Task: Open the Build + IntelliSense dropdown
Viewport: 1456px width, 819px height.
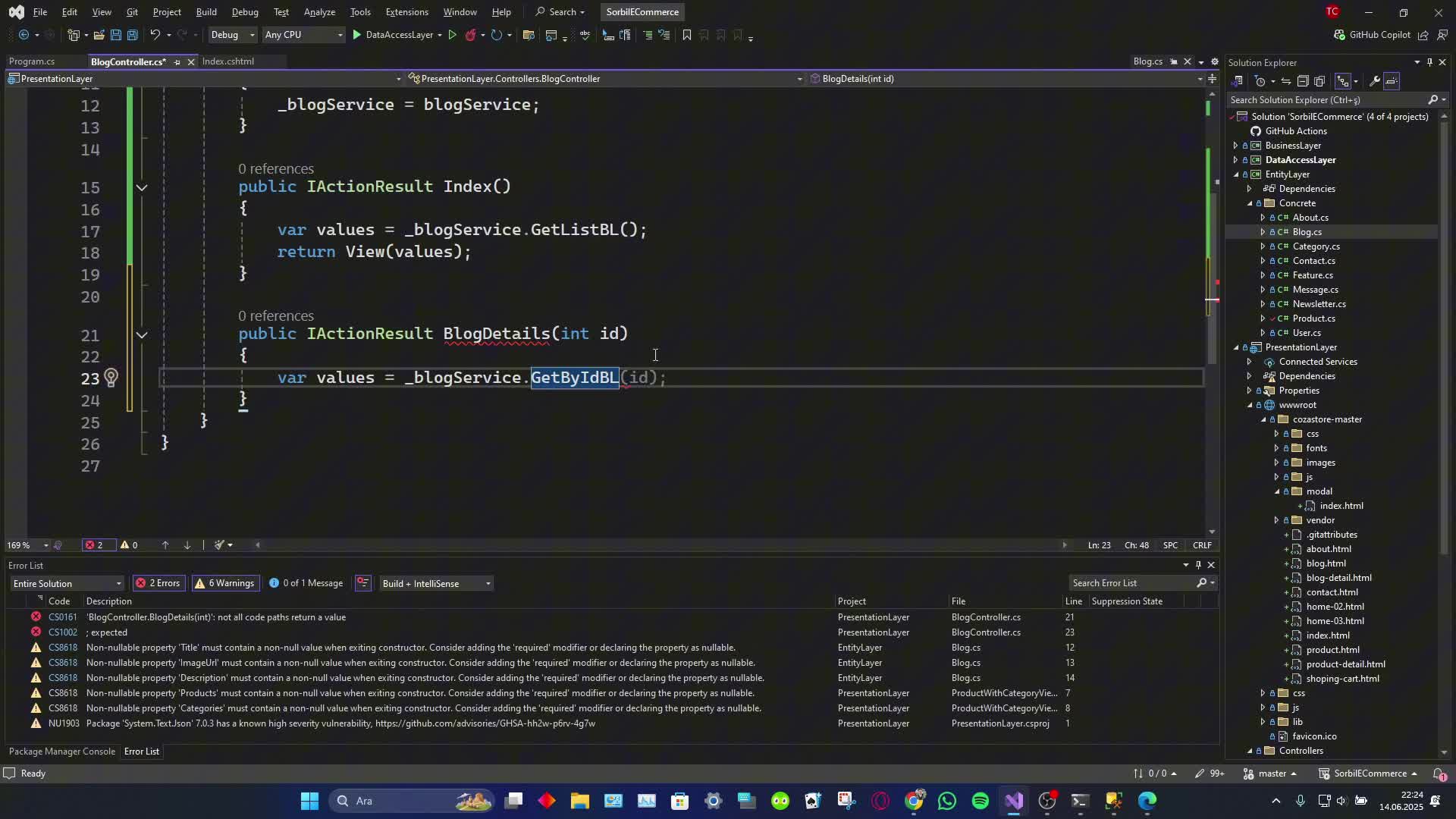Action: 436,583
